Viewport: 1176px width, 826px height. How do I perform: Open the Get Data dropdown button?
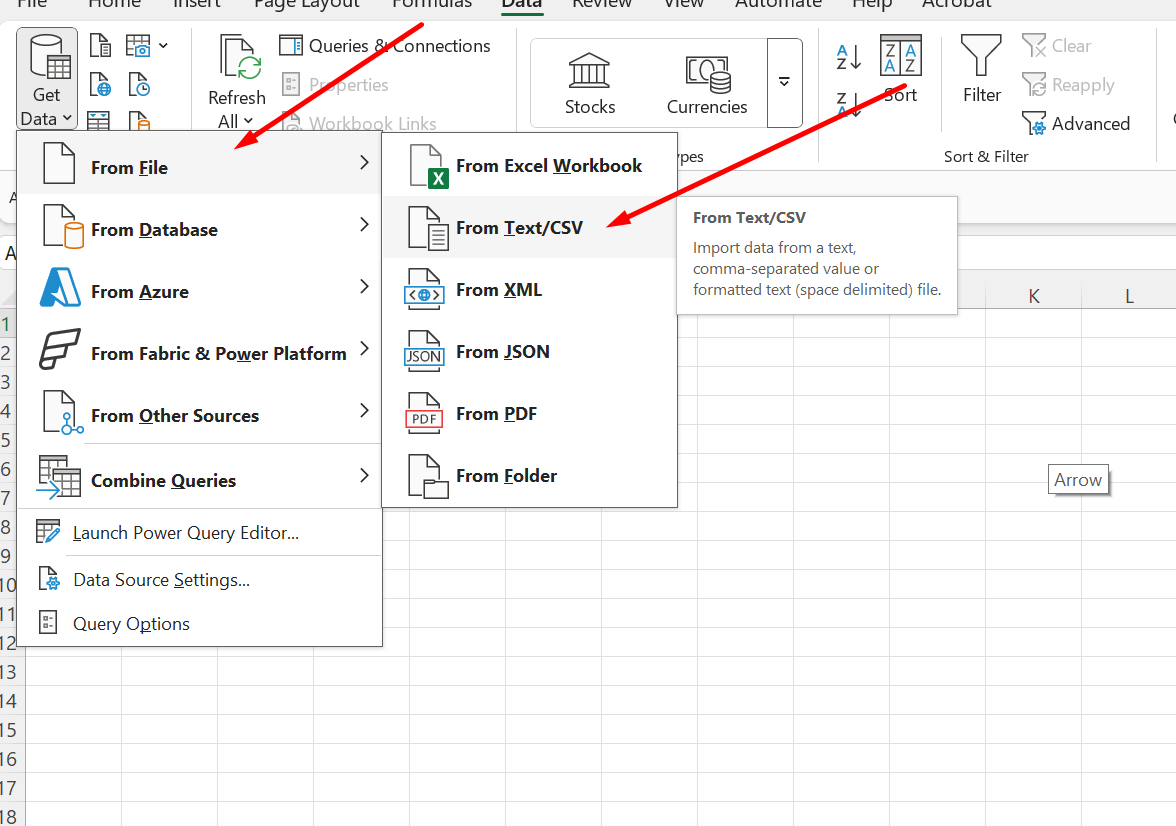point(46,79)
